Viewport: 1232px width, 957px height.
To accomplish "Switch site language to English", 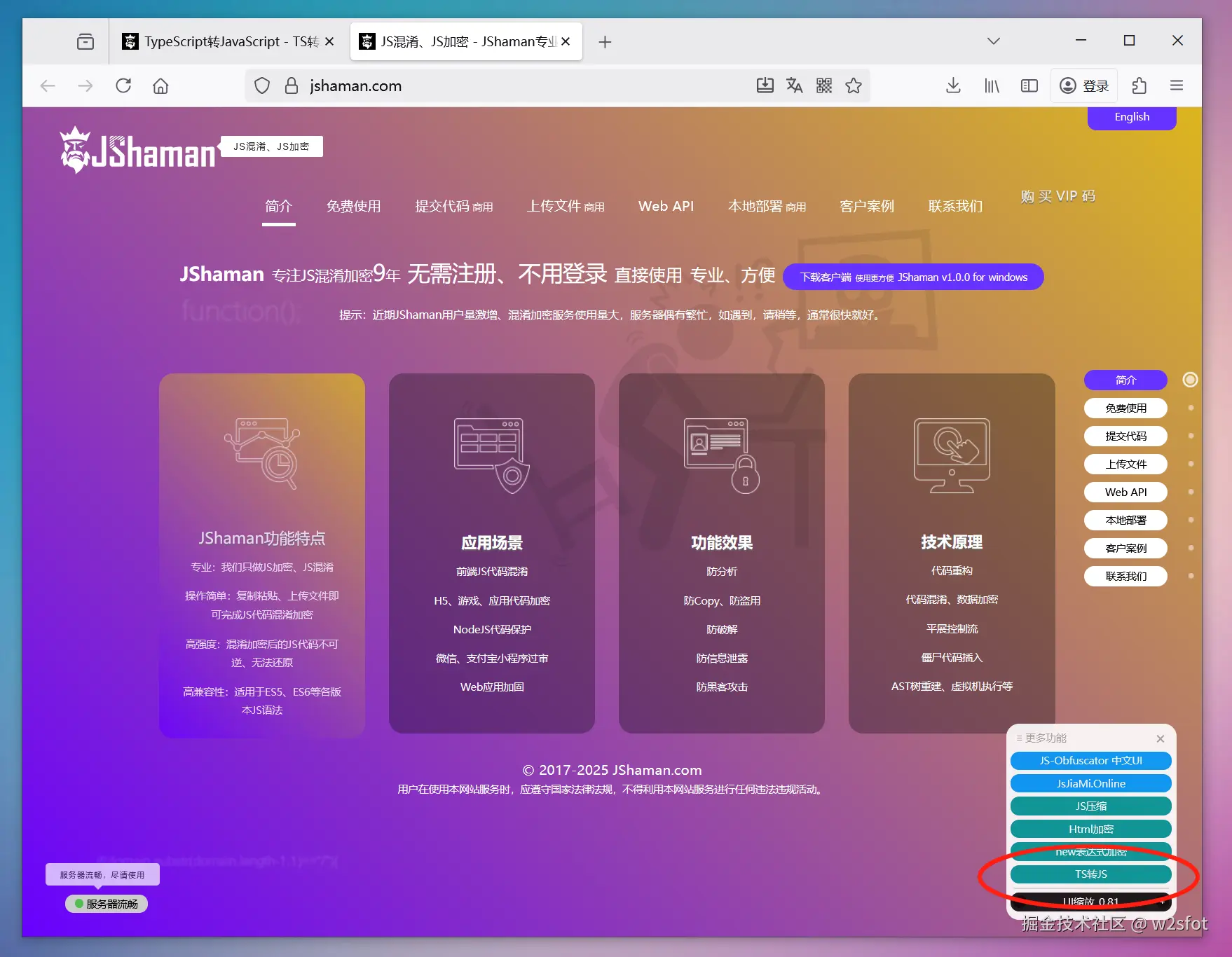I will click(x=1132, y=118).
